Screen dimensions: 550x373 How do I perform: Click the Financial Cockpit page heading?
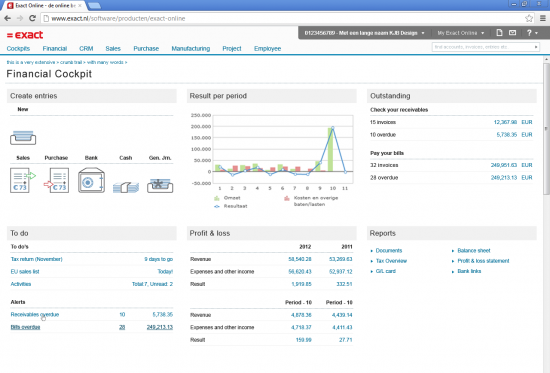pyautogui.click(x=49, y=74)
